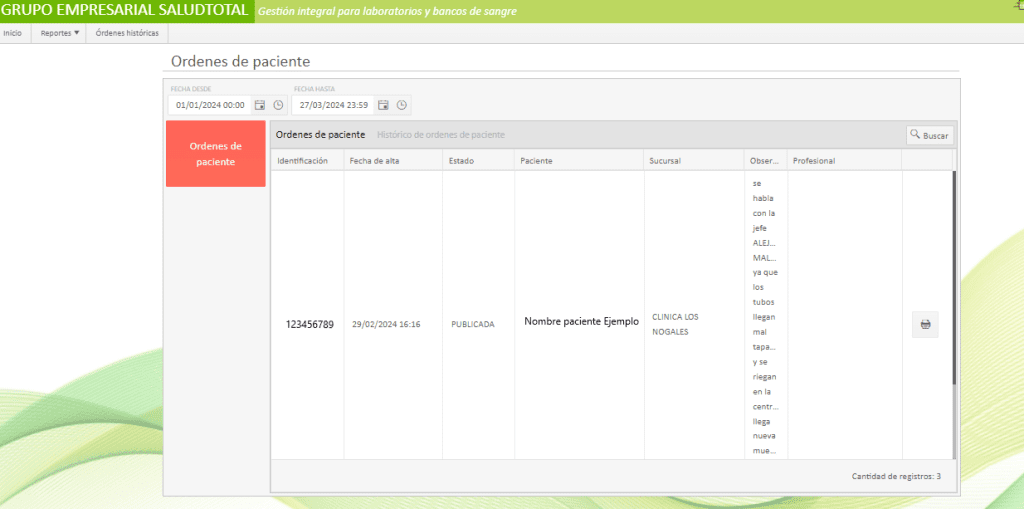Print the order using printer icon
The width and height of the screenshot is (1024, 509).
925,324
